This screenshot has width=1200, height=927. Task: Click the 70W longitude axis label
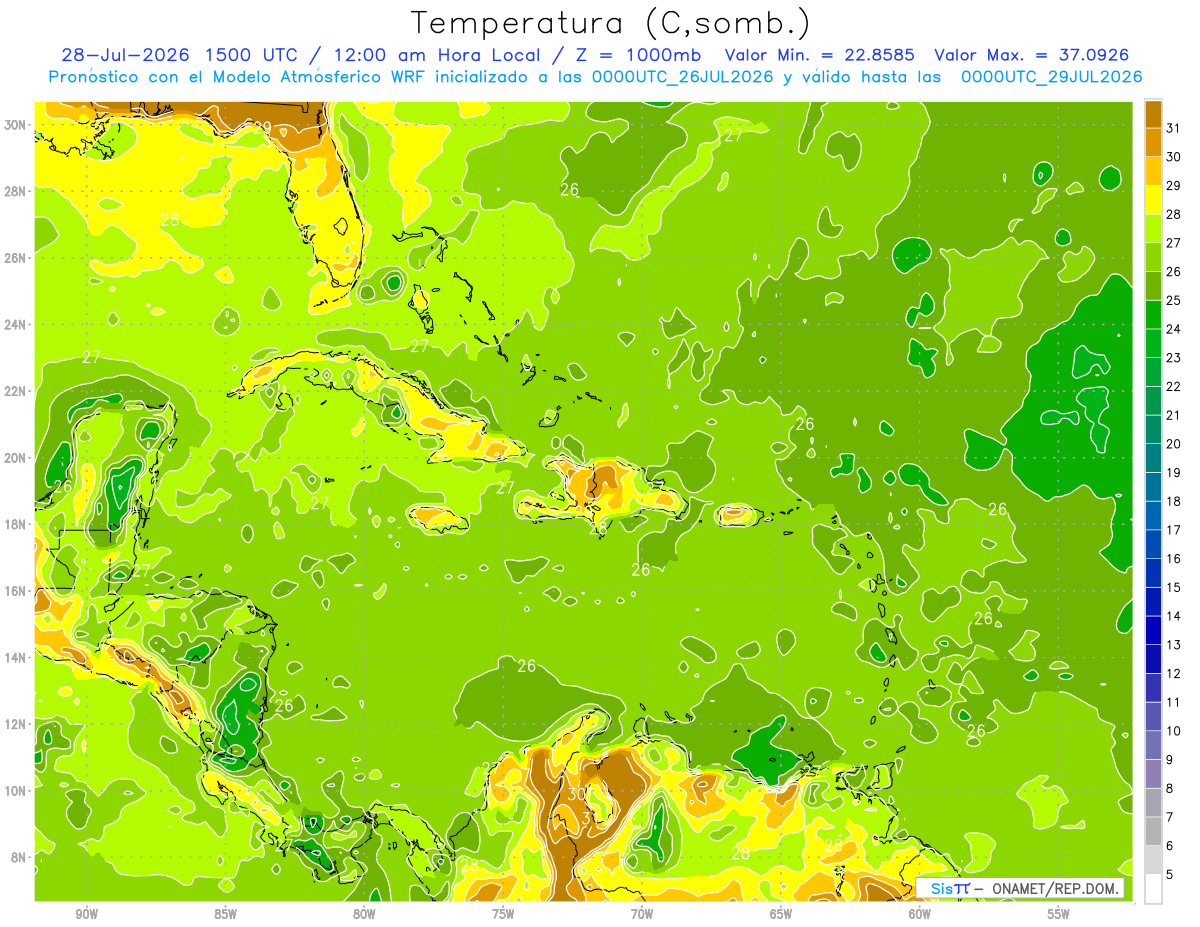pos(642,914)
